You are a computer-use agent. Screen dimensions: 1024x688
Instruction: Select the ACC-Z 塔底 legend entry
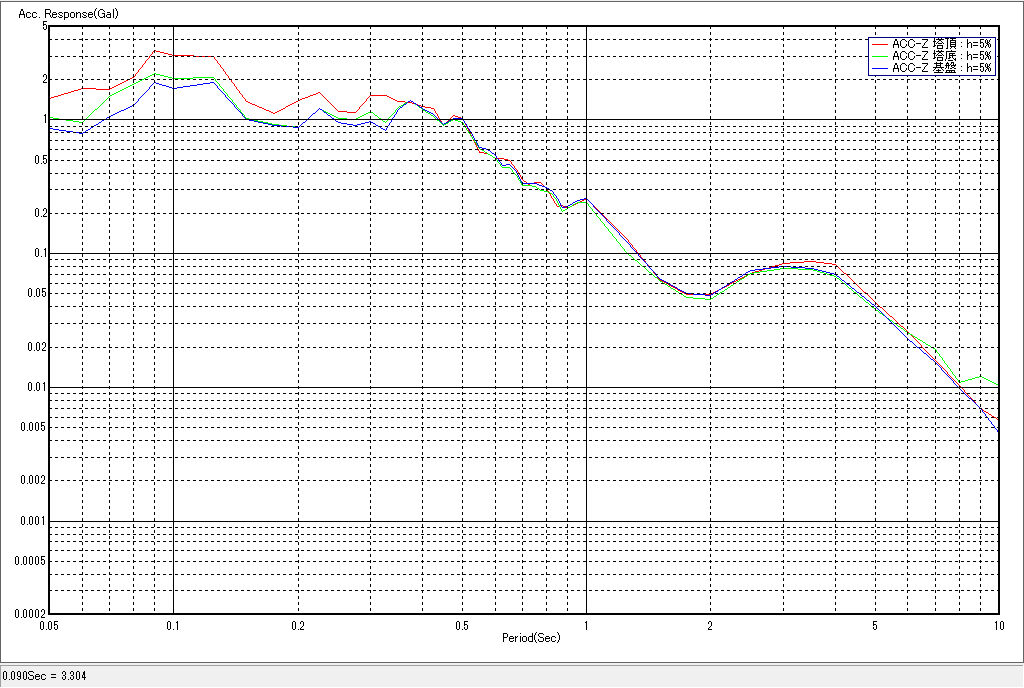pos(941,56)
